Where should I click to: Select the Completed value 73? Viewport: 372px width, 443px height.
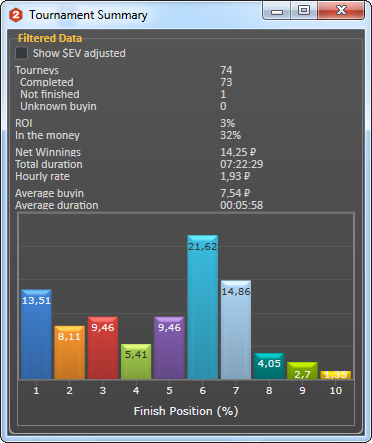pyautogui.click(x=226, y=82)
